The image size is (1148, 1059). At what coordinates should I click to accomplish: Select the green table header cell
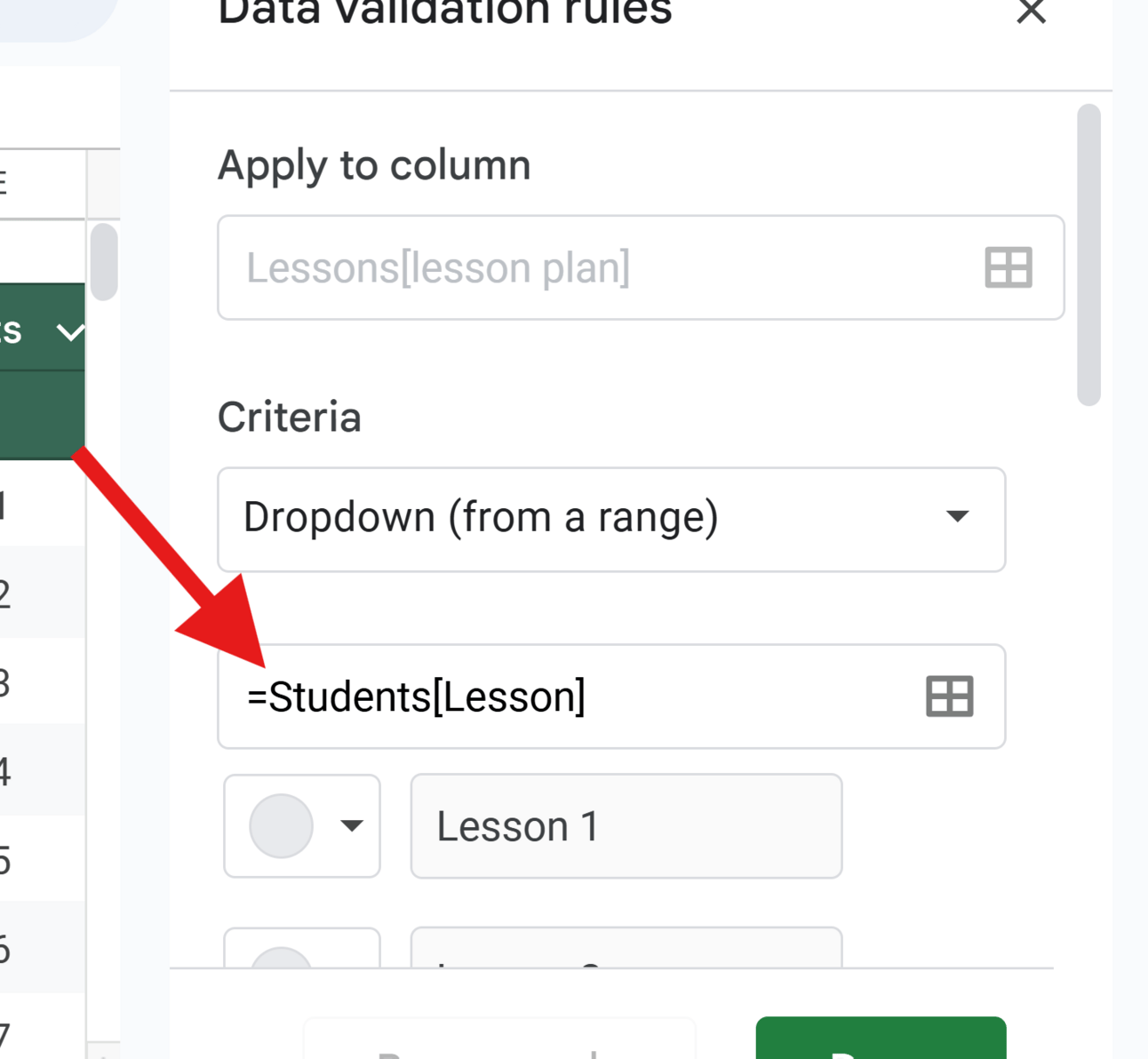(27, 332)
